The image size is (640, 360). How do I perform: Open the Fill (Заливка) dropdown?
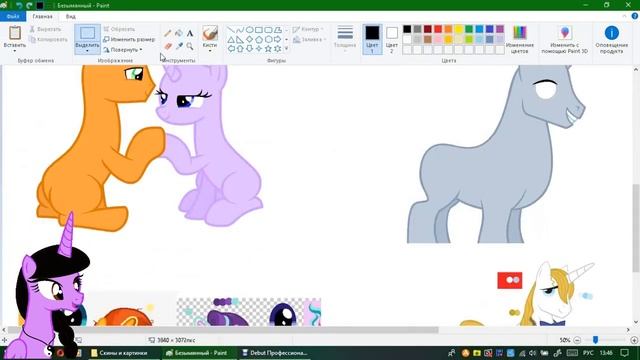309,40
